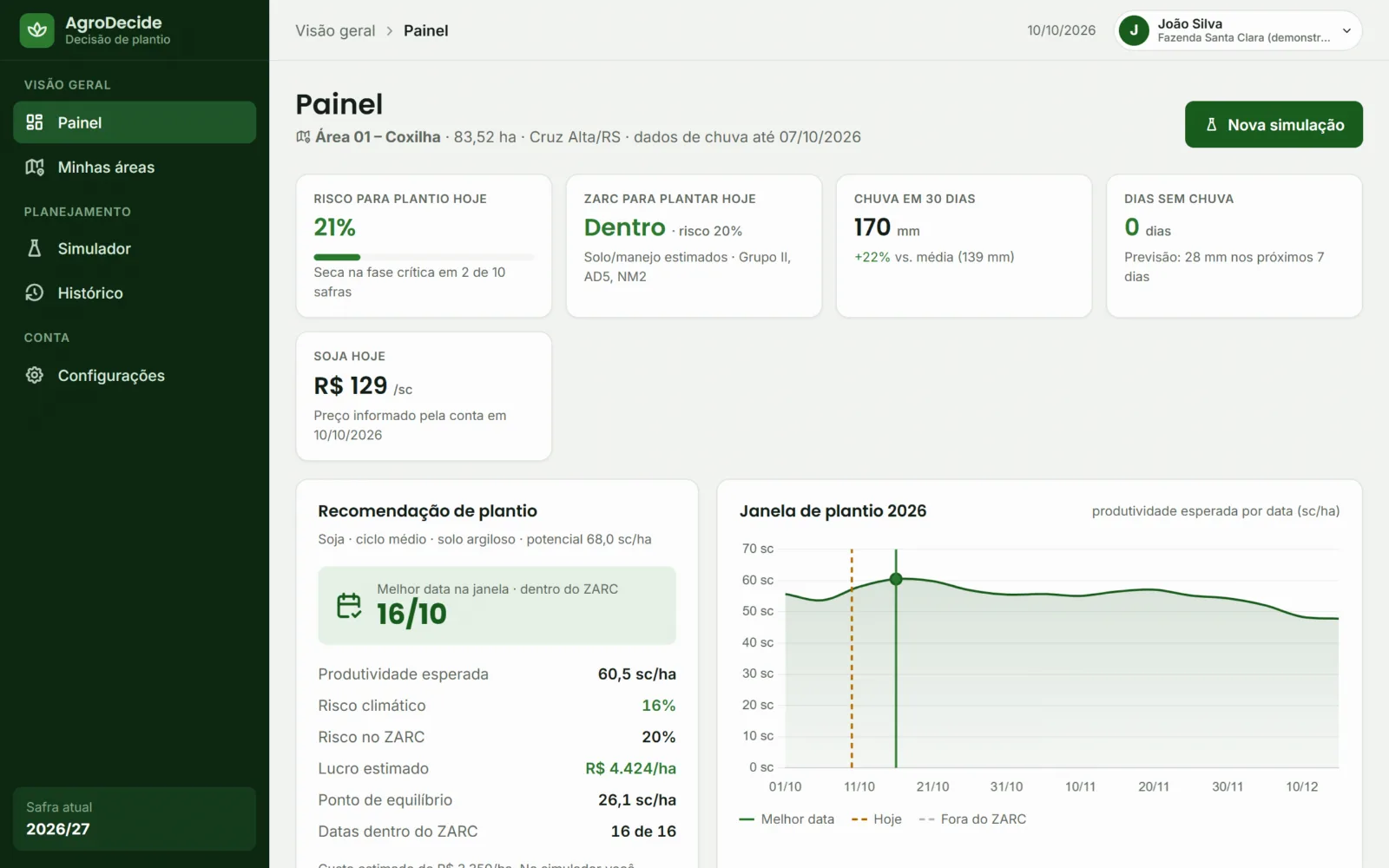Click the Janela de plantio 2026 heading
The width and height of the screenshot is (1389, 868).
tap(833, 511)
